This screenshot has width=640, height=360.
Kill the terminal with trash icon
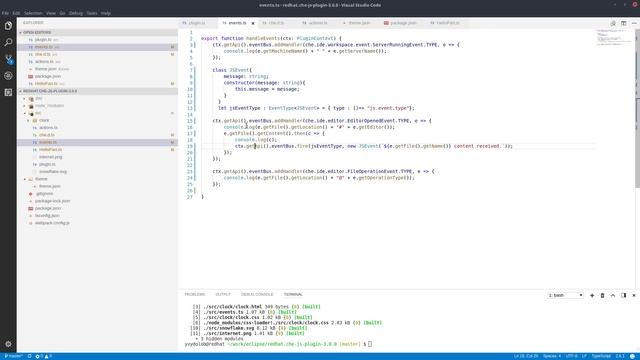tap(602, 295)
